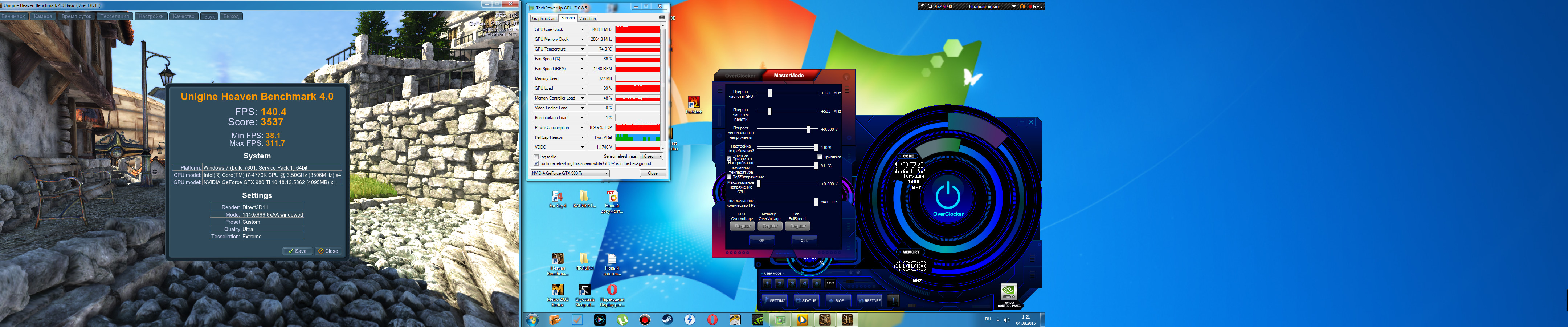Select user mode profile 2
Image resolution: width=1568 pixels, height=327 pixels.
click(x=779, y=283)
